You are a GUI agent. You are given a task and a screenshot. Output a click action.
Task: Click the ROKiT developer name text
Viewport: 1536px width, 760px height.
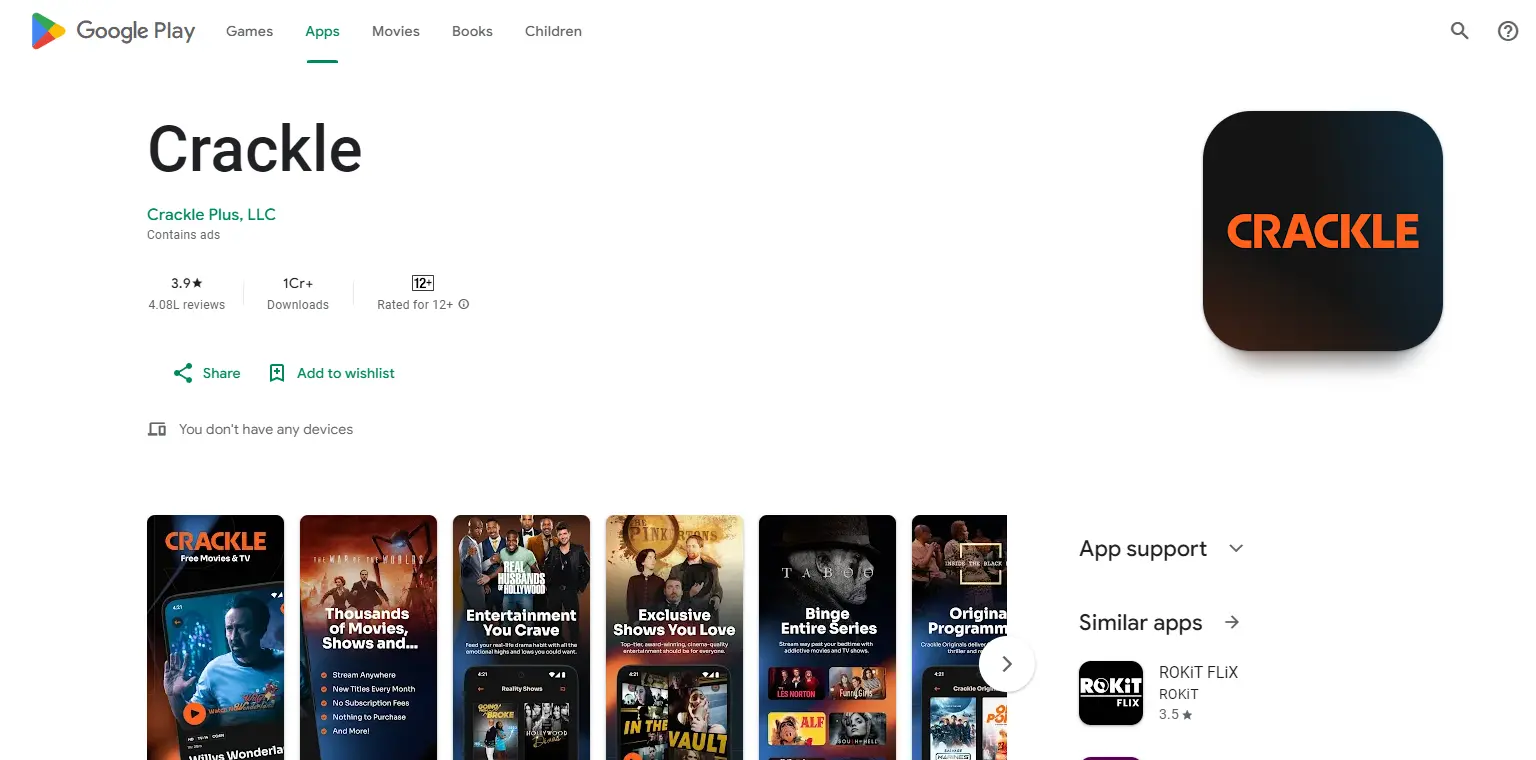pyautogui.click(x=1179, y=694)
